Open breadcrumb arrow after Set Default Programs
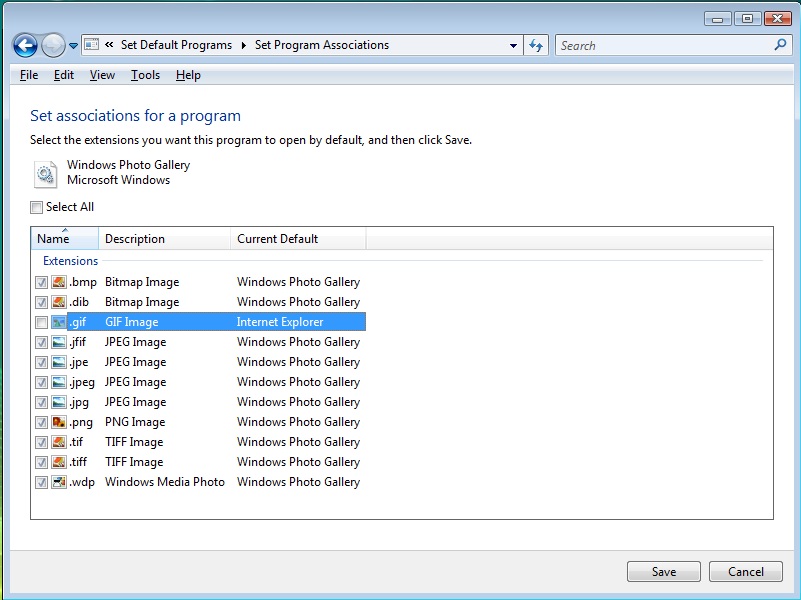 pyautogui.click(x=244, y=45)
